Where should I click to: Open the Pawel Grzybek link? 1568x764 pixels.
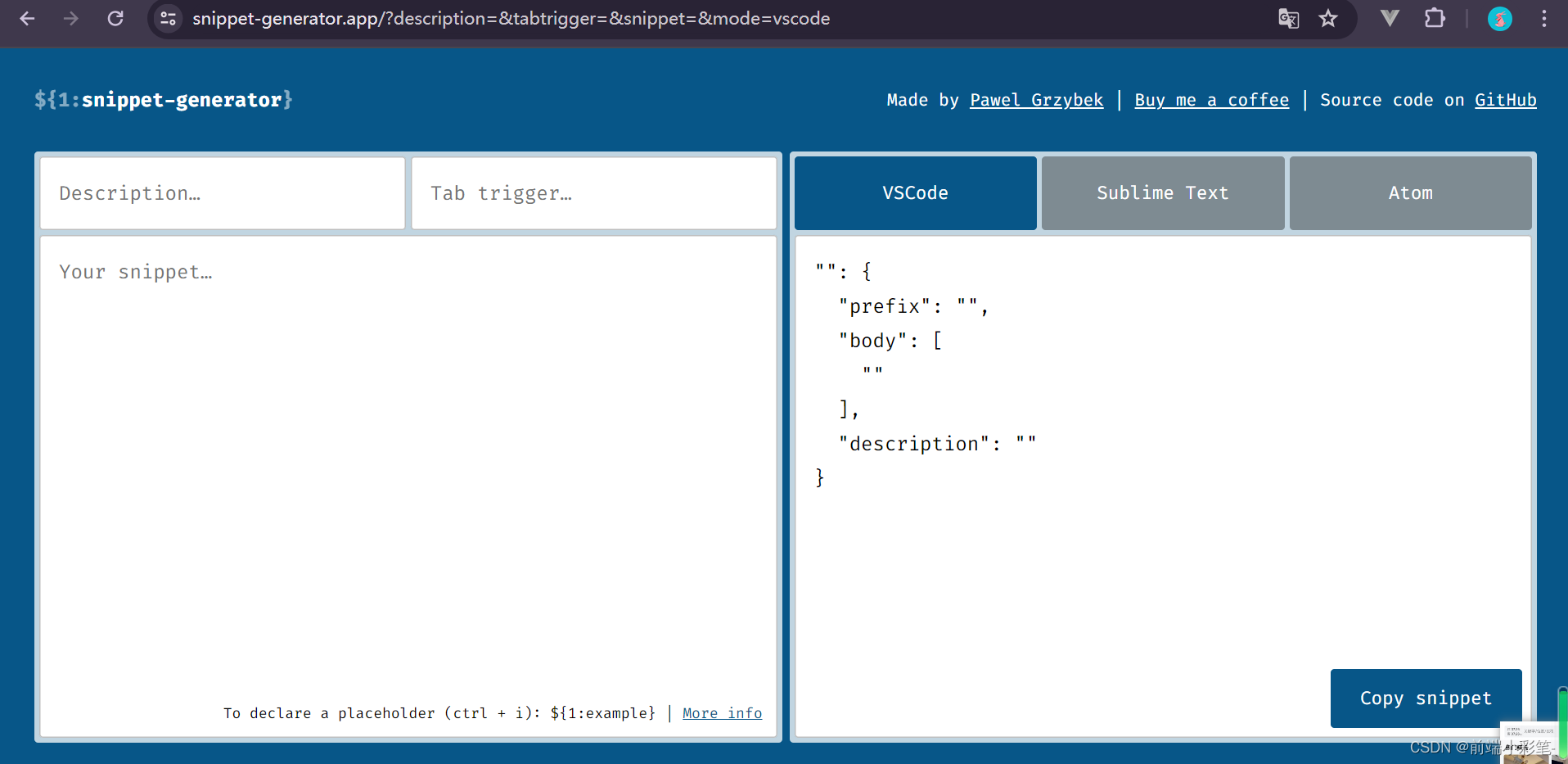coord(1036,100)
